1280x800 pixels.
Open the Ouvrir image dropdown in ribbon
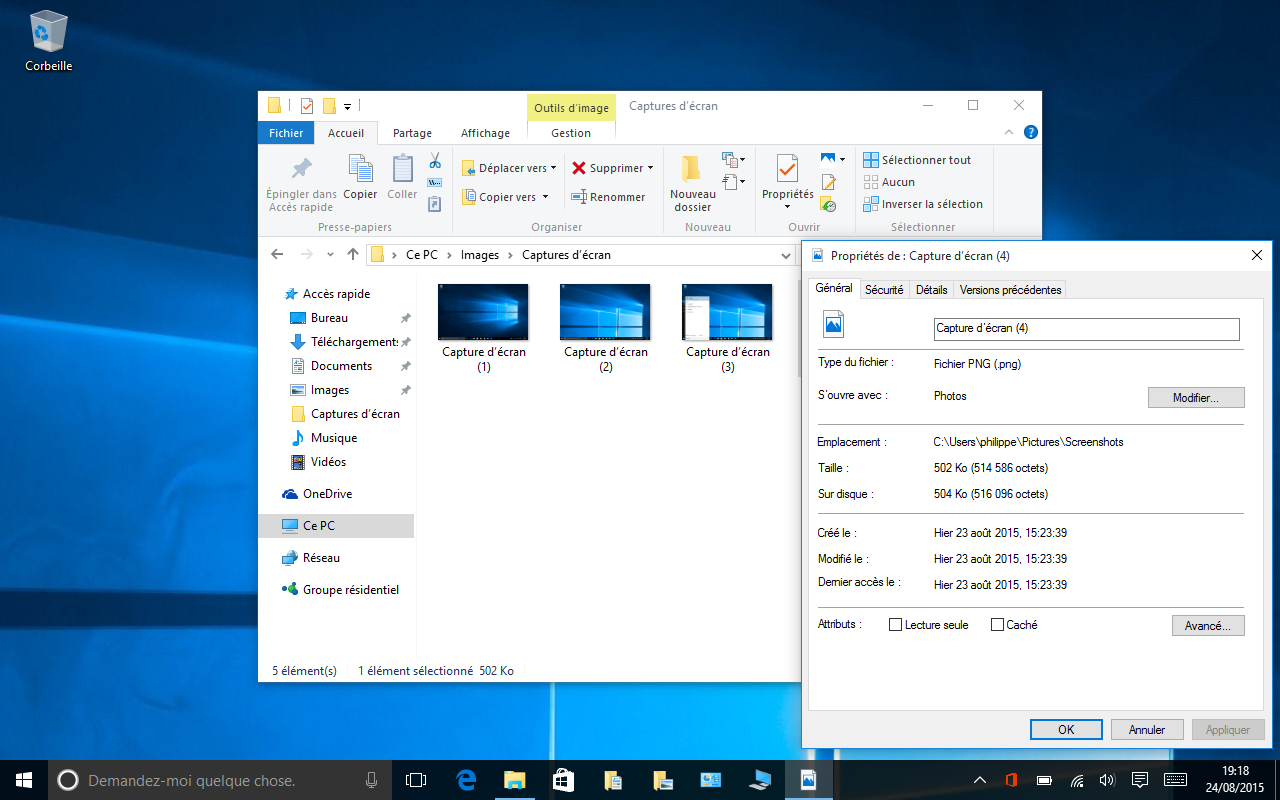click(842, 160)
